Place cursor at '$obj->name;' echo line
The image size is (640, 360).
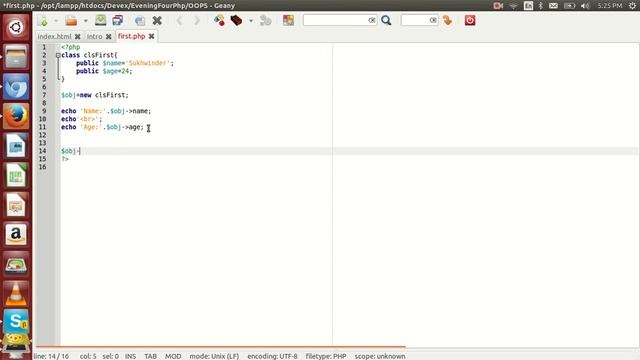(x=106, y=111)
